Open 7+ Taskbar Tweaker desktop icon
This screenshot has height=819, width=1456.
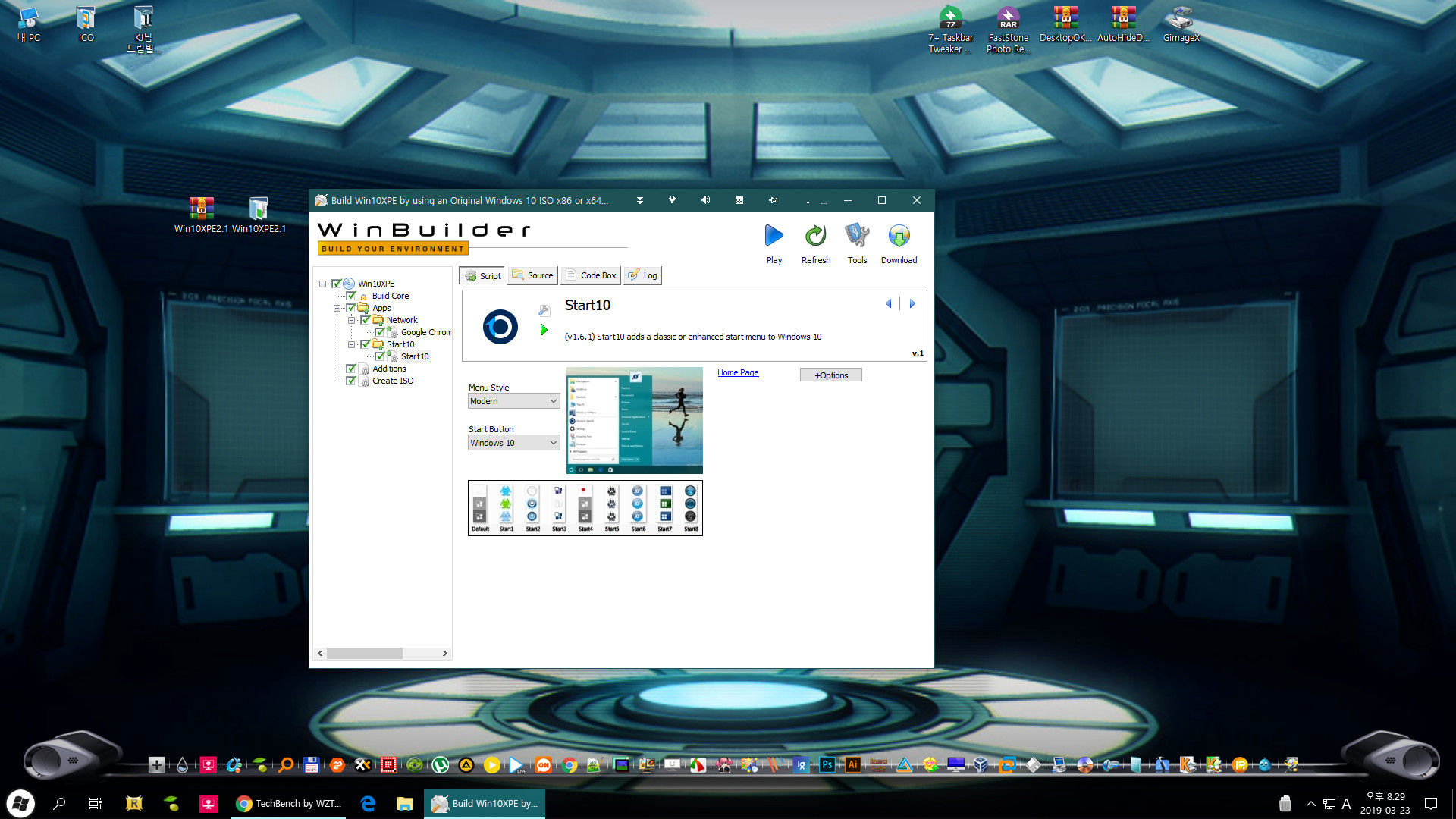(x=950, y=29)
